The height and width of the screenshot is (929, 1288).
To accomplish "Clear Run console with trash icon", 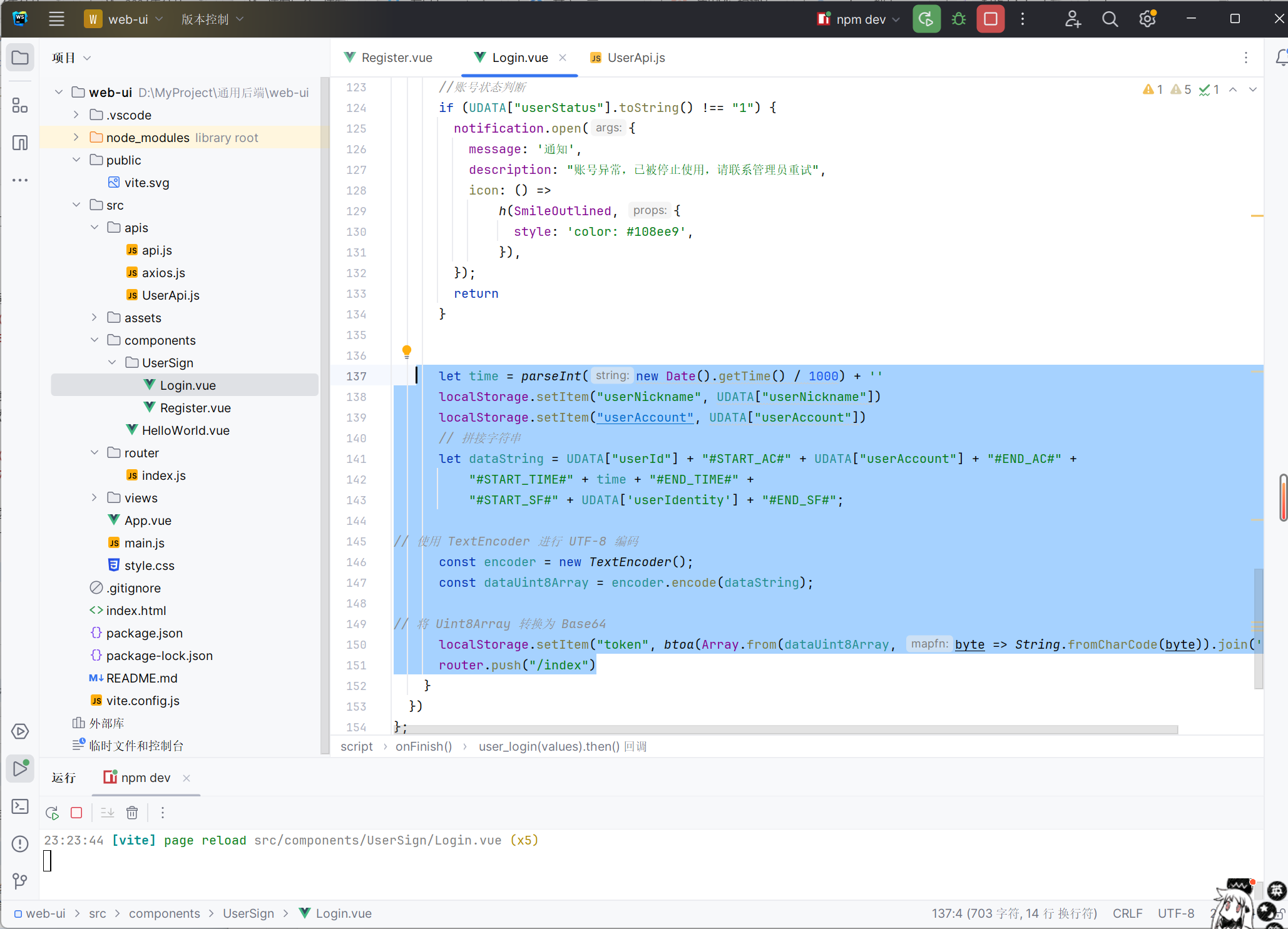I will point(132,813).
